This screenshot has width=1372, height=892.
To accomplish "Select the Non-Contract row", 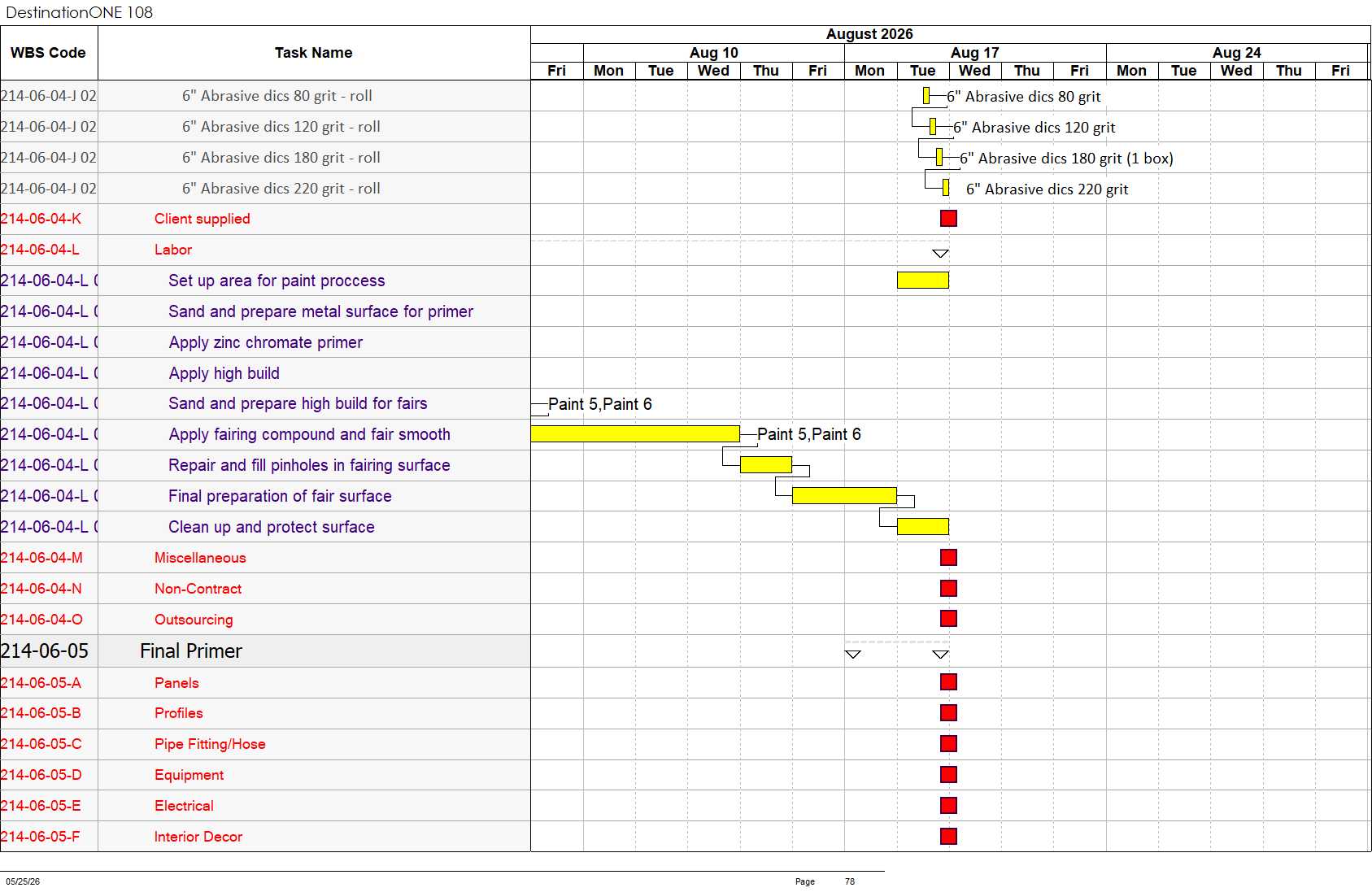I will [x=265, y=589].
